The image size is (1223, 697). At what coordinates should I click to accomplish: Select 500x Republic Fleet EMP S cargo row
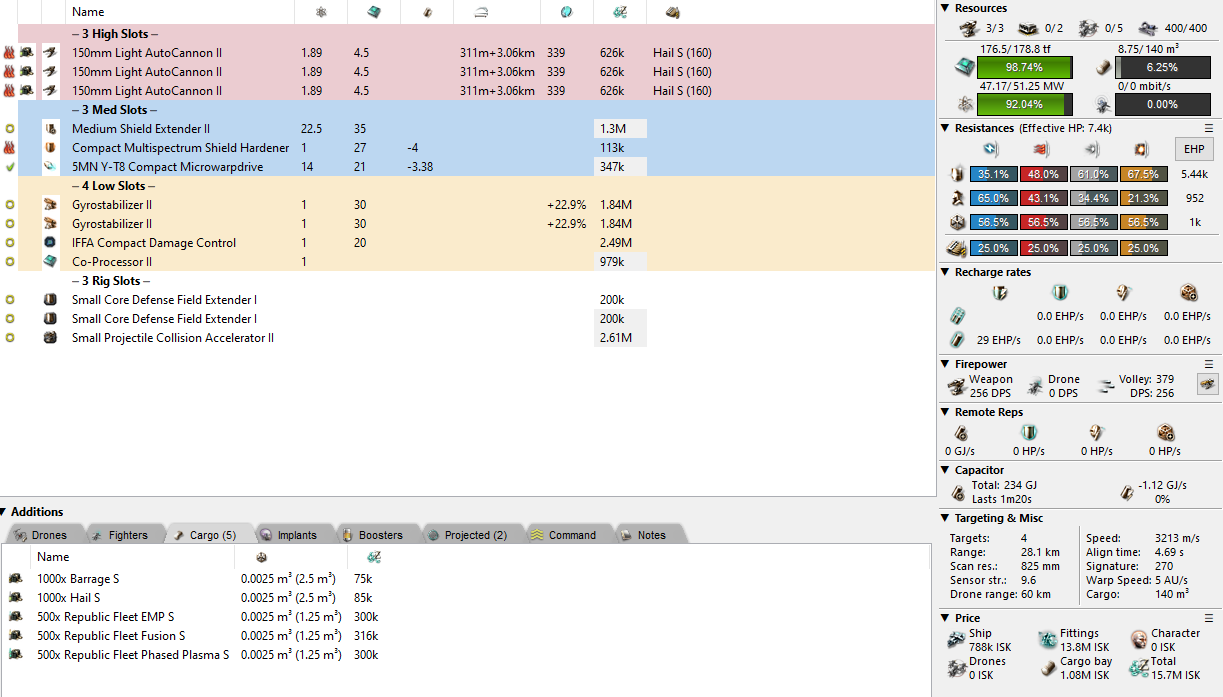click(105, 617)
